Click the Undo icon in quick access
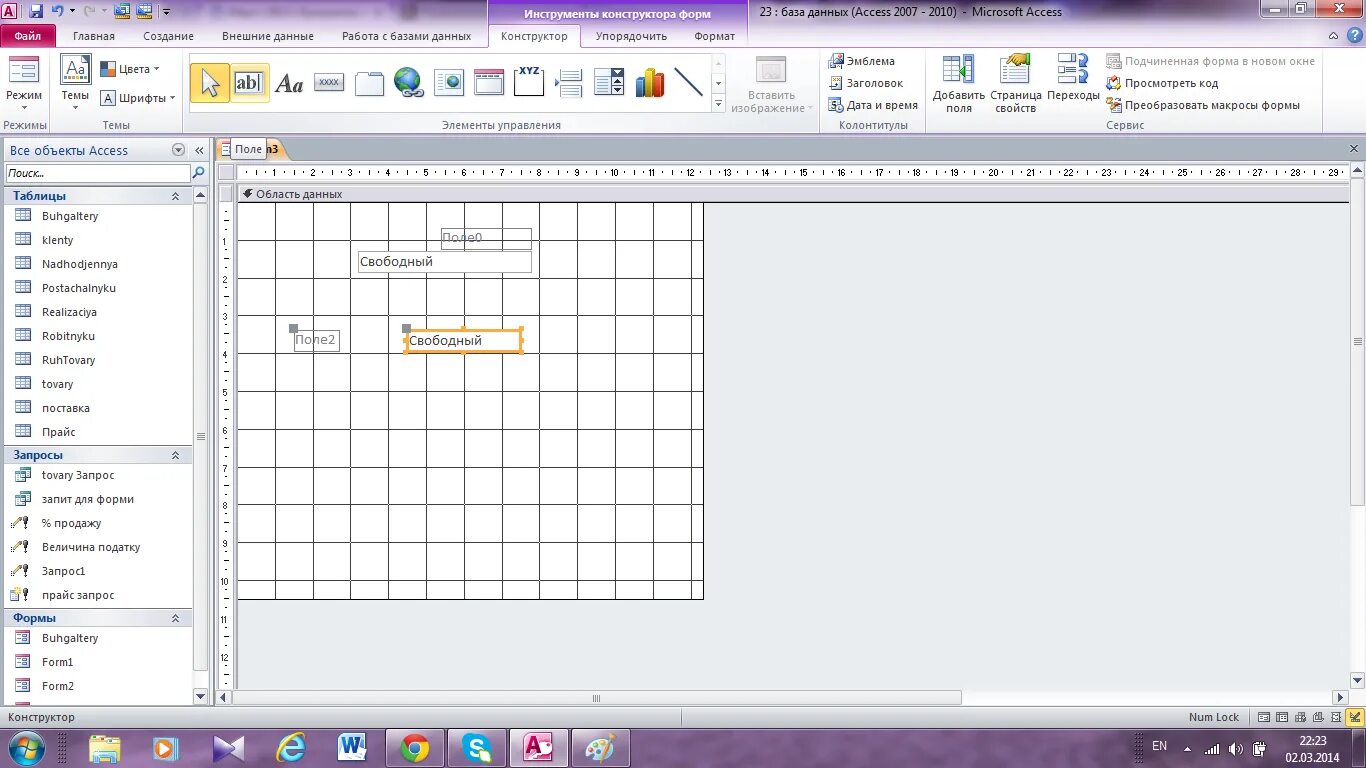This screenshot has height=768, width=1366. coord(57,11)
